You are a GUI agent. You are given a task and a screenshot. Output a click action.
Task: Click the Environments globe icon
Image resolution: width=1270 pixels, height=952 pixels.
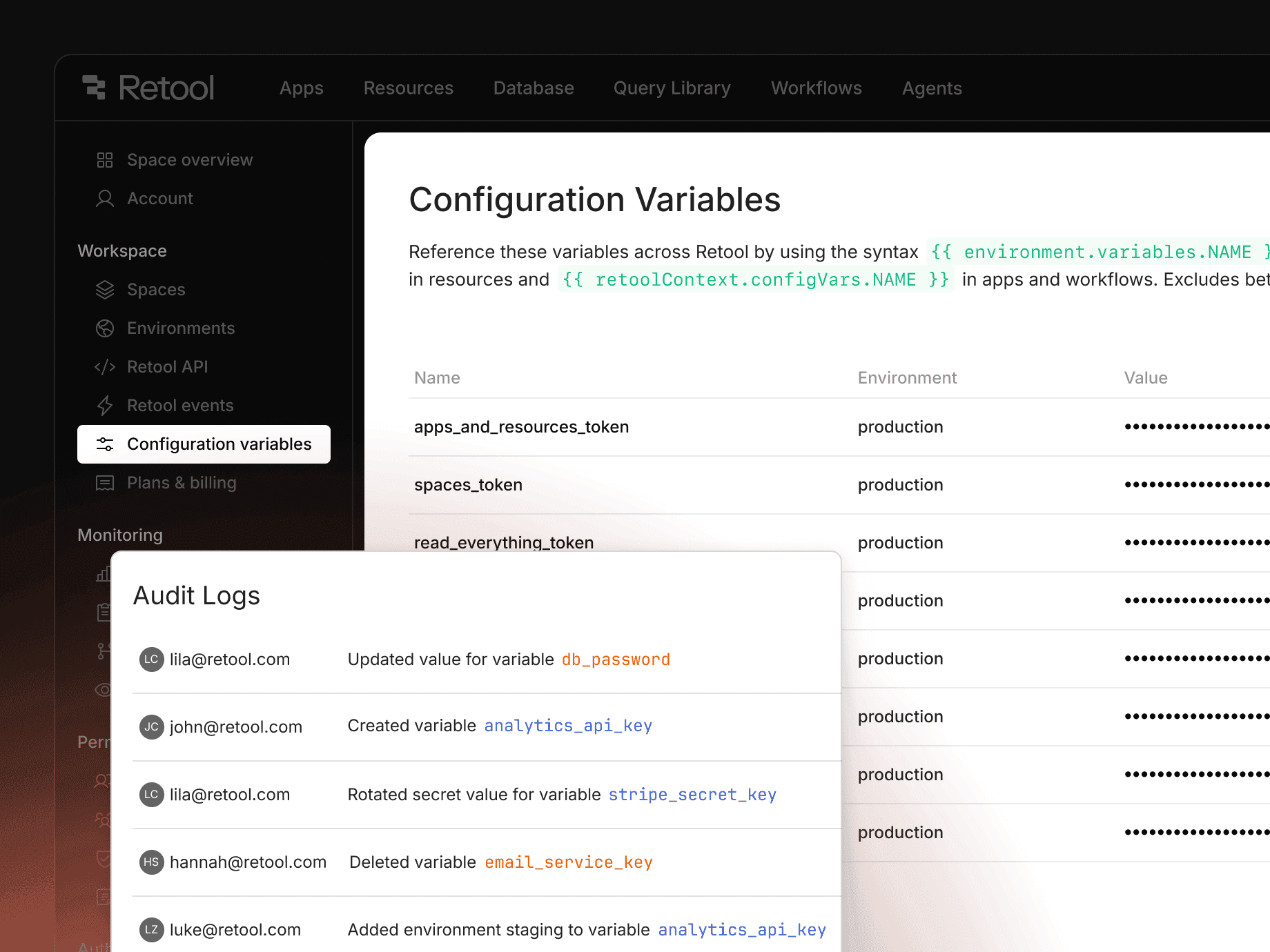(105, 328)
